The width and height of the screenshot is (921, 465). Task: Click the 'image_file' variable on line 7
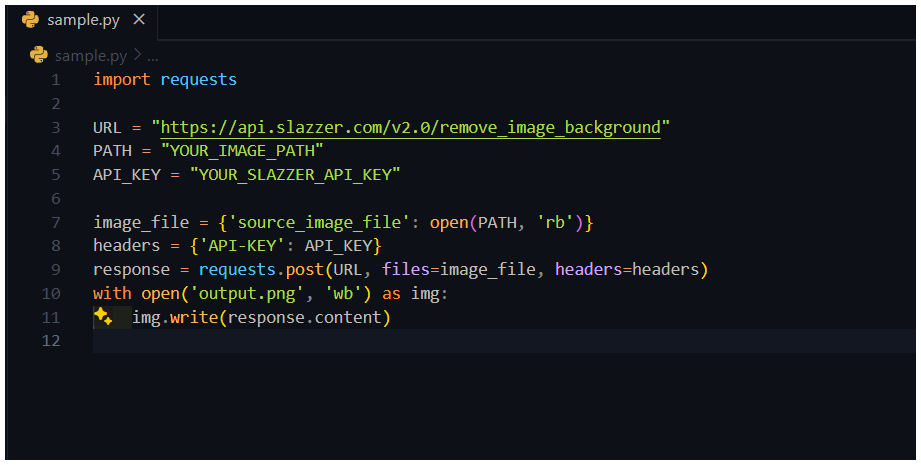coord(141,223)
